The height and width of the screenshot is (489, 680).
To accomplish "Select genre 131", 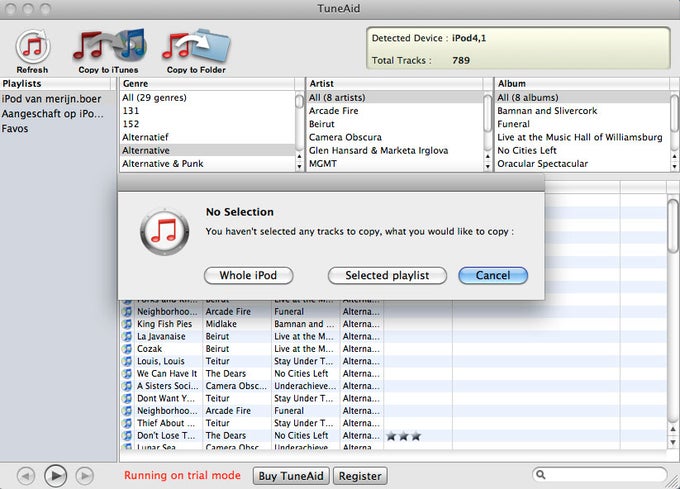I will tap(207, 111).
